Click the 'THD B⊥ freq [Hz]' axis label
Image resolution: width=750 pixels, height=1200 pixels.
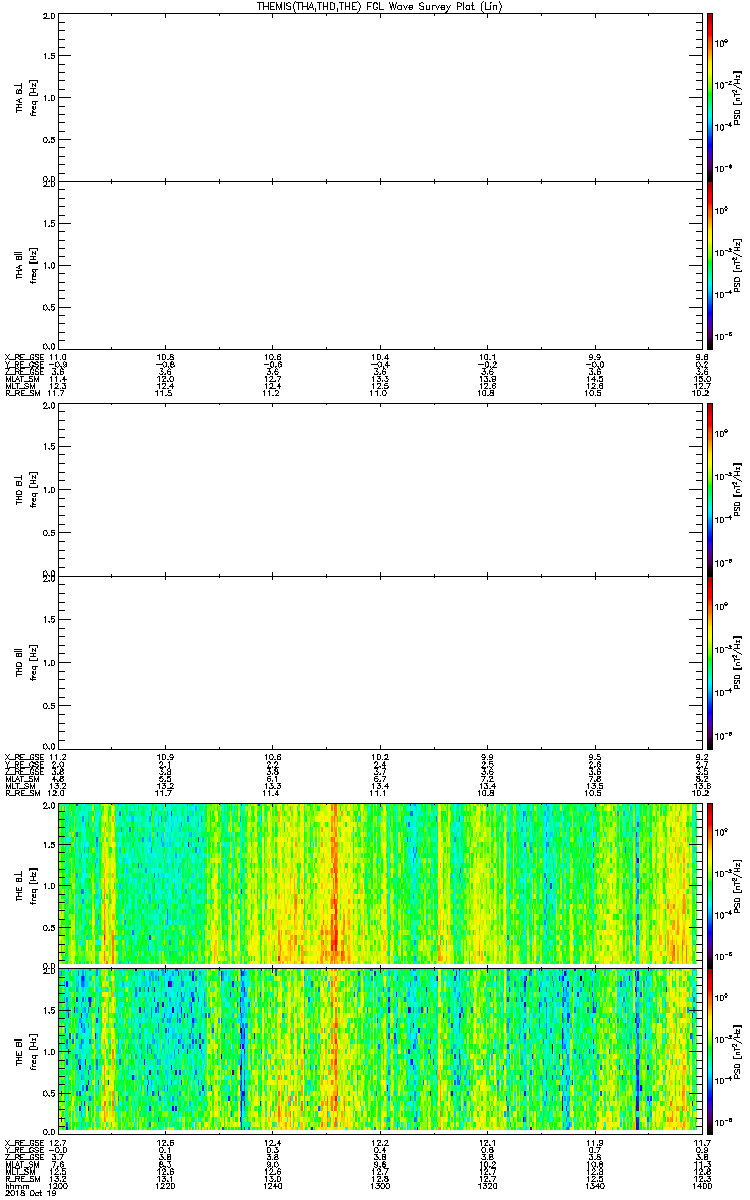(x=27, y=492)
